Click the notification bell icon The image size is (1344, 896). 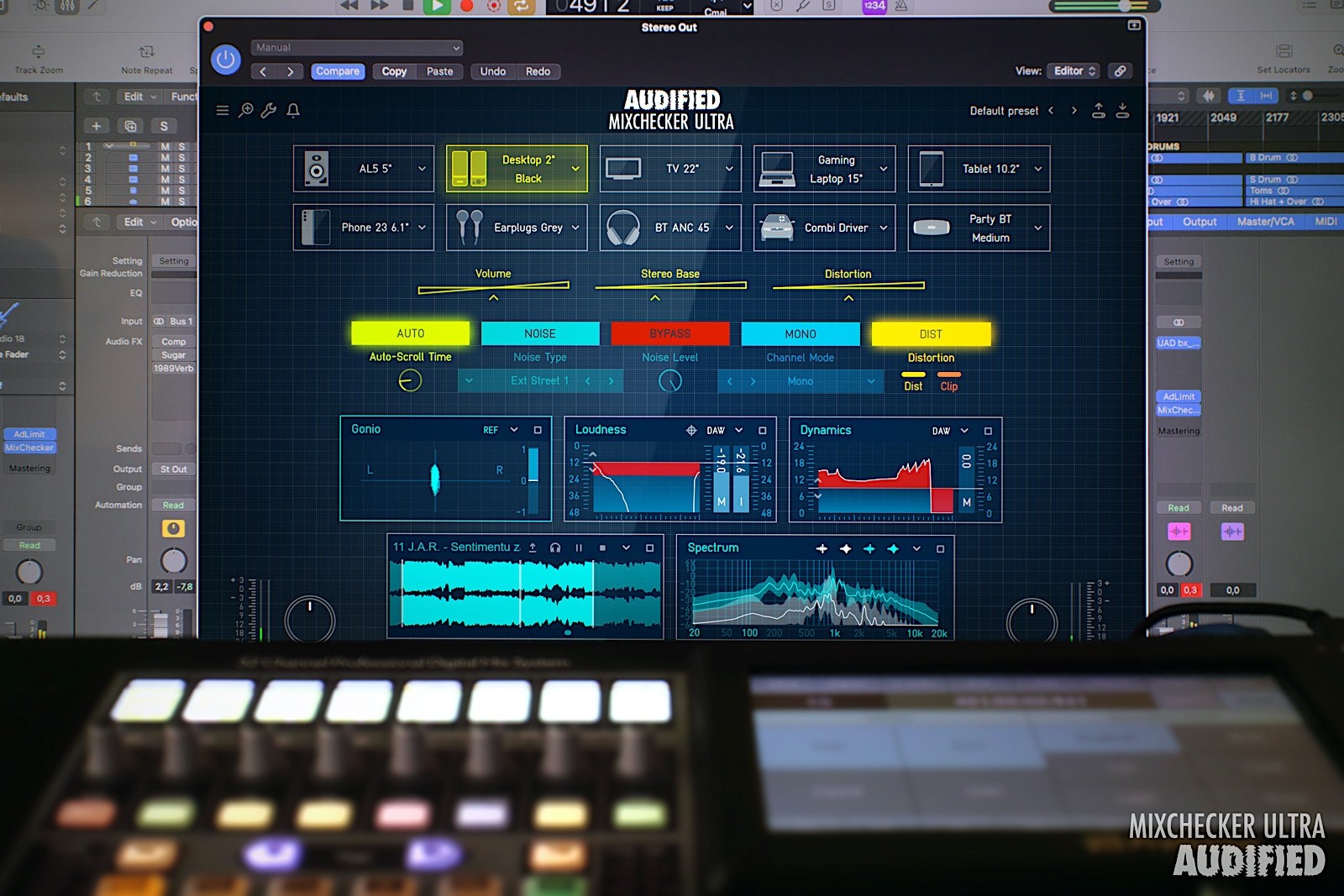coord(293,110)
